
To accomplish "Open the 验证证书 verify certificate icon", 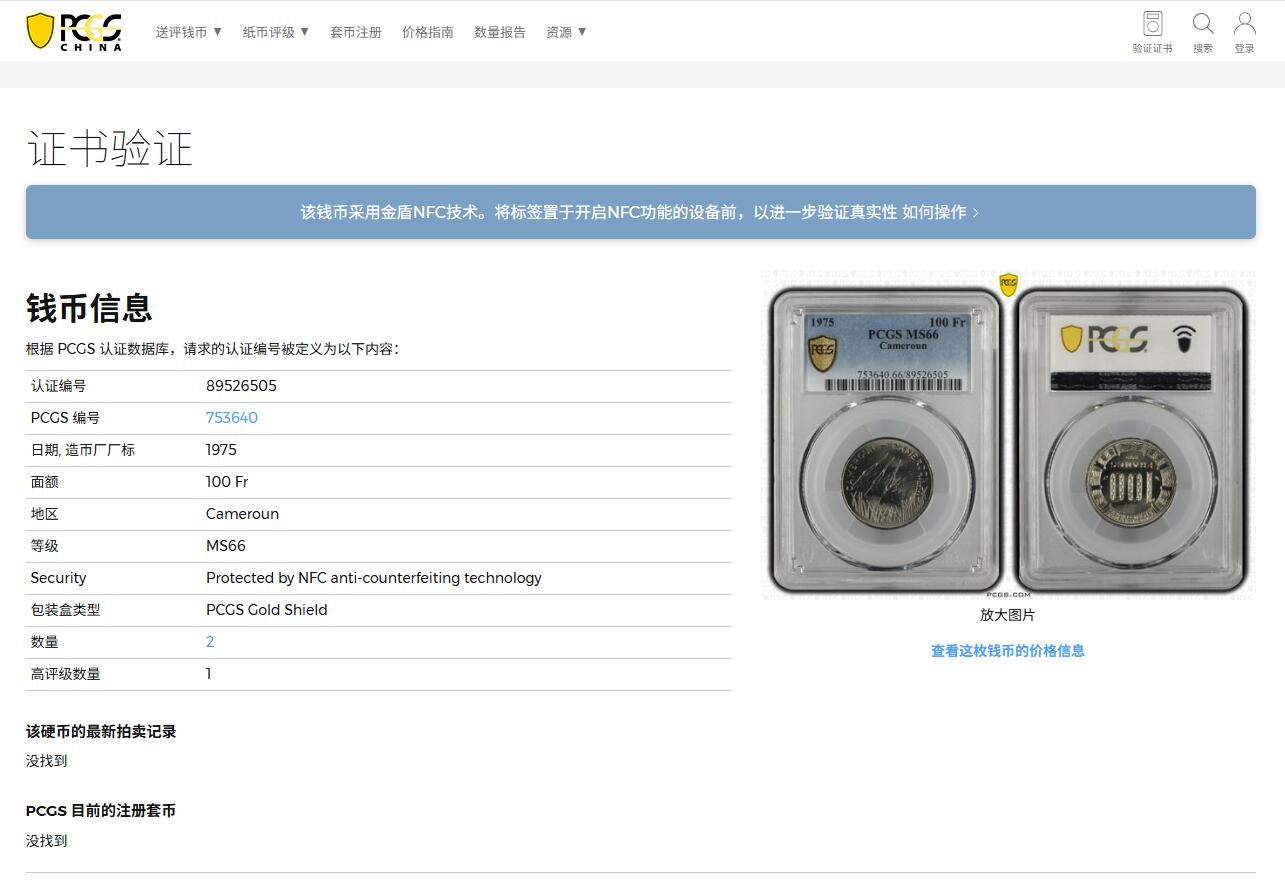I will click(1152, 32).
